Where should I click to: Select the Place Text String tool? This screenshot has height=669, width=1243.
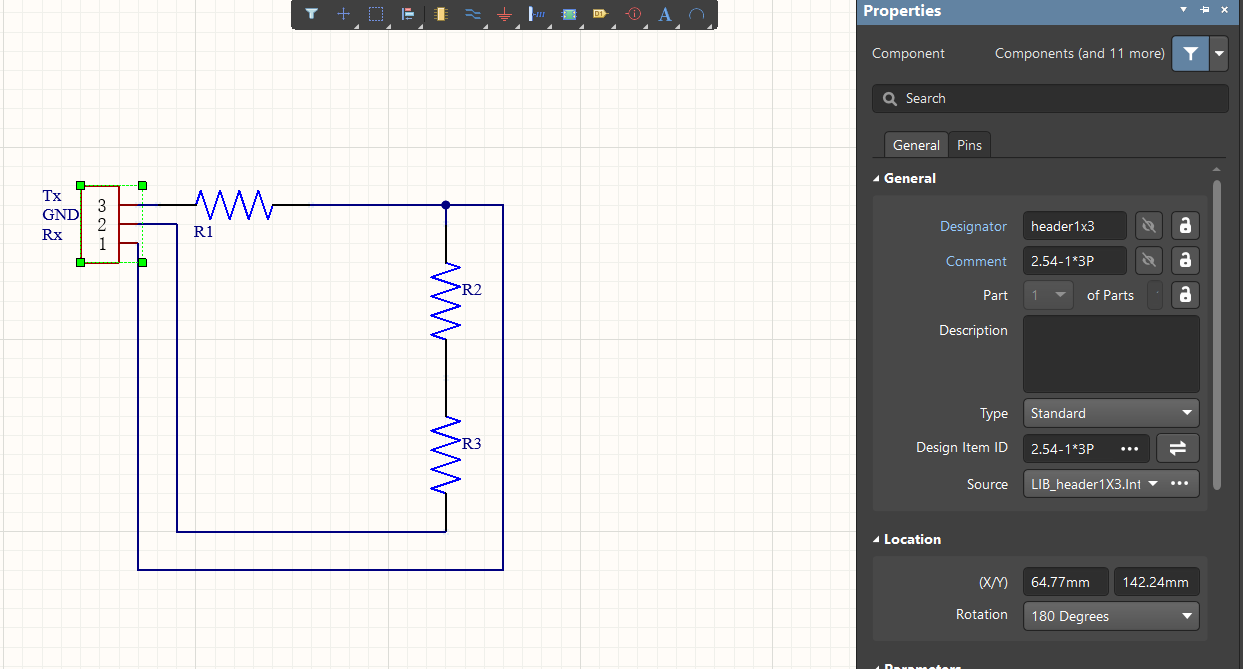pyautogui.click(x=665, y=14)
